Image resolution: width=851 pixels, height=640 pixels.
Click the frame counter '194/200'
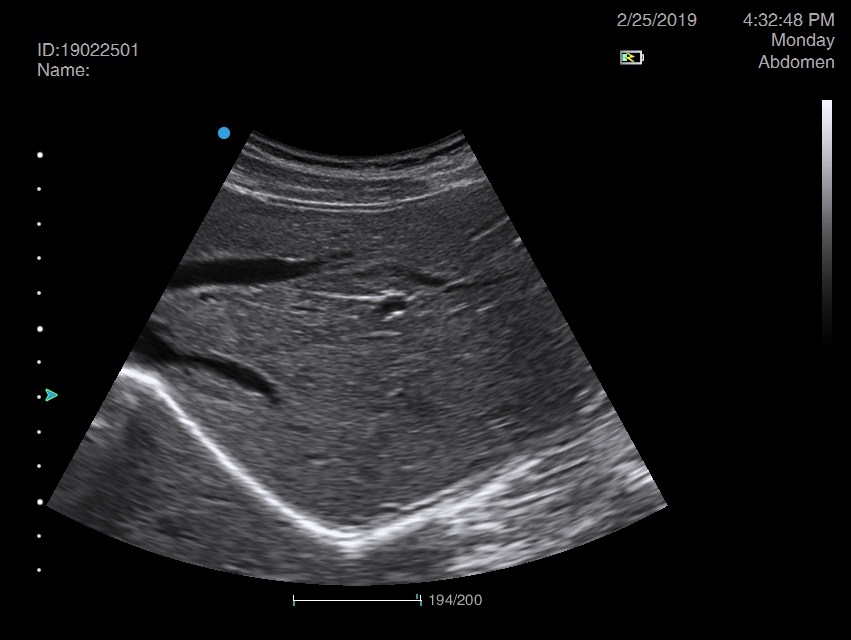pos(455,600)
